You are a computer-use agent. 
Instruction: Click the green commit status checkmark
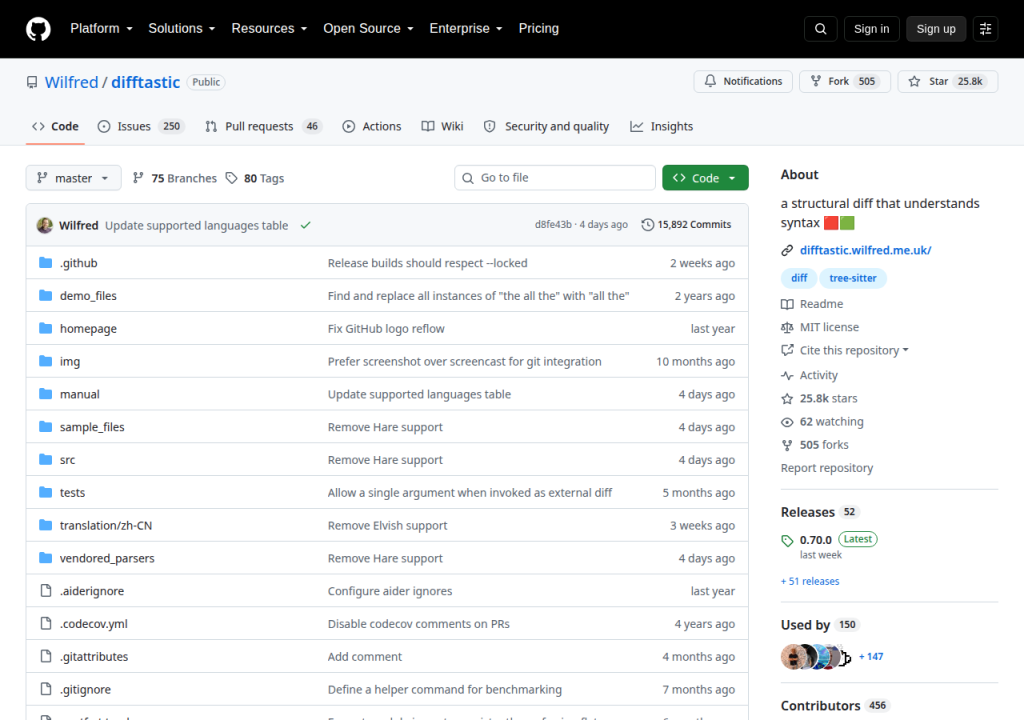coord(305,225)
